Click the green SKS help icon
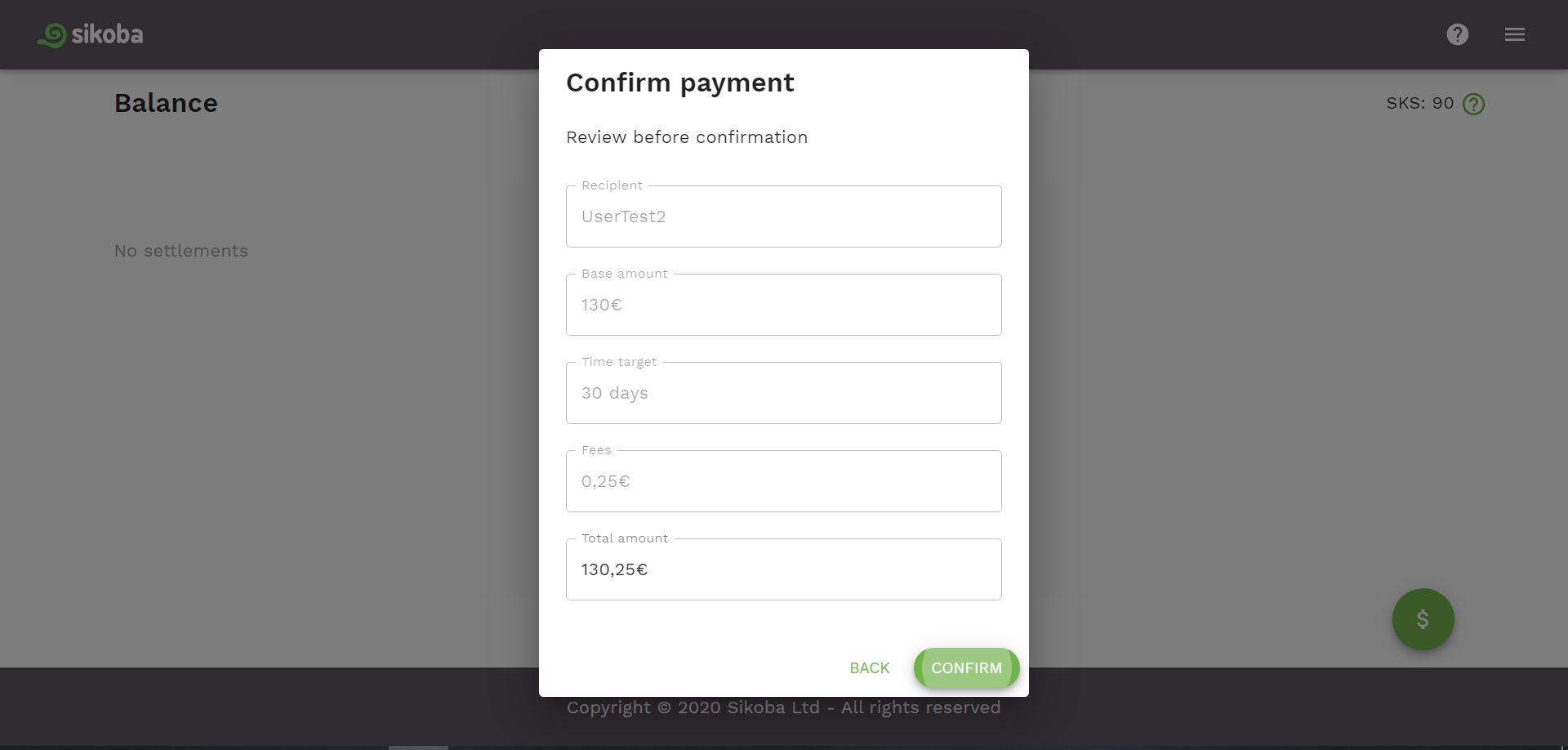1568x750 pixels. point(1474,104)
